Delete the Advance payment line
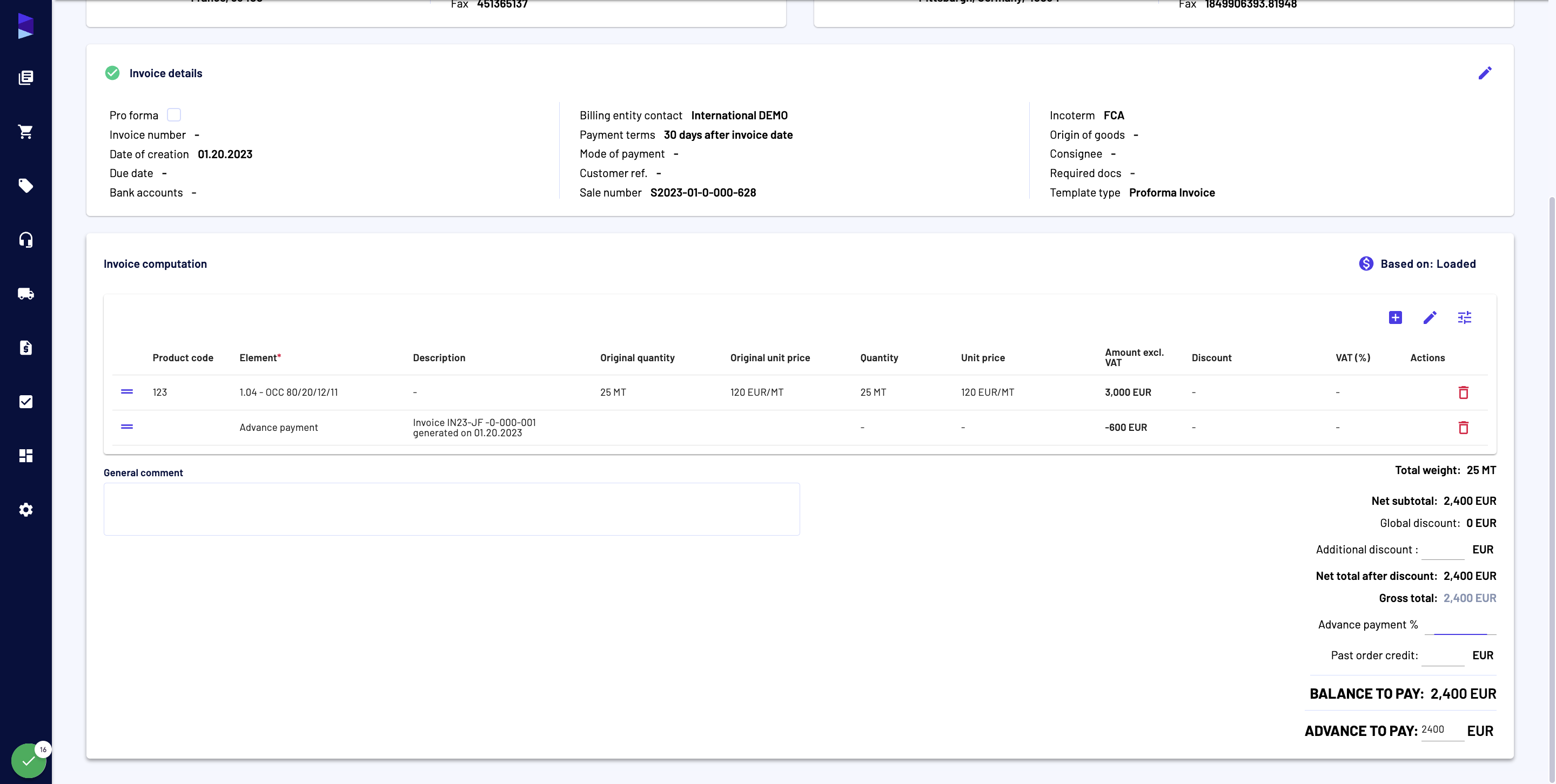Image resolution: width=1556 pixels, height=784 pixels. pyautogui.click(x=1463, y=427)
